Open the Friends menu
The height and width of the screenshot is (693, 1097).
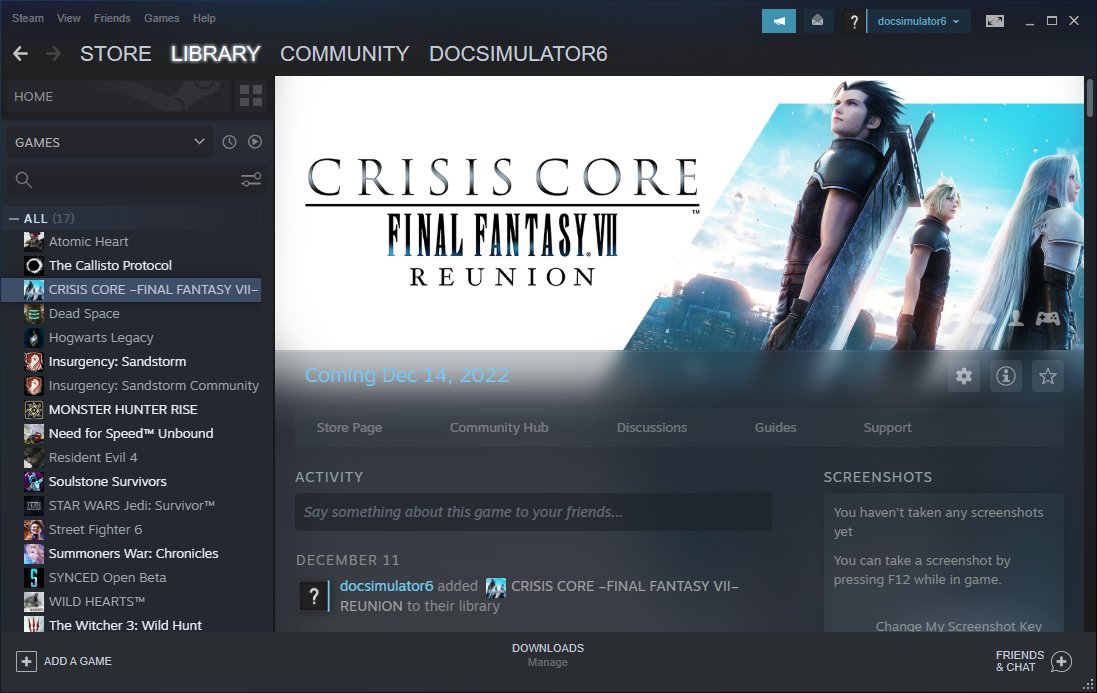(x=112, y=18)
